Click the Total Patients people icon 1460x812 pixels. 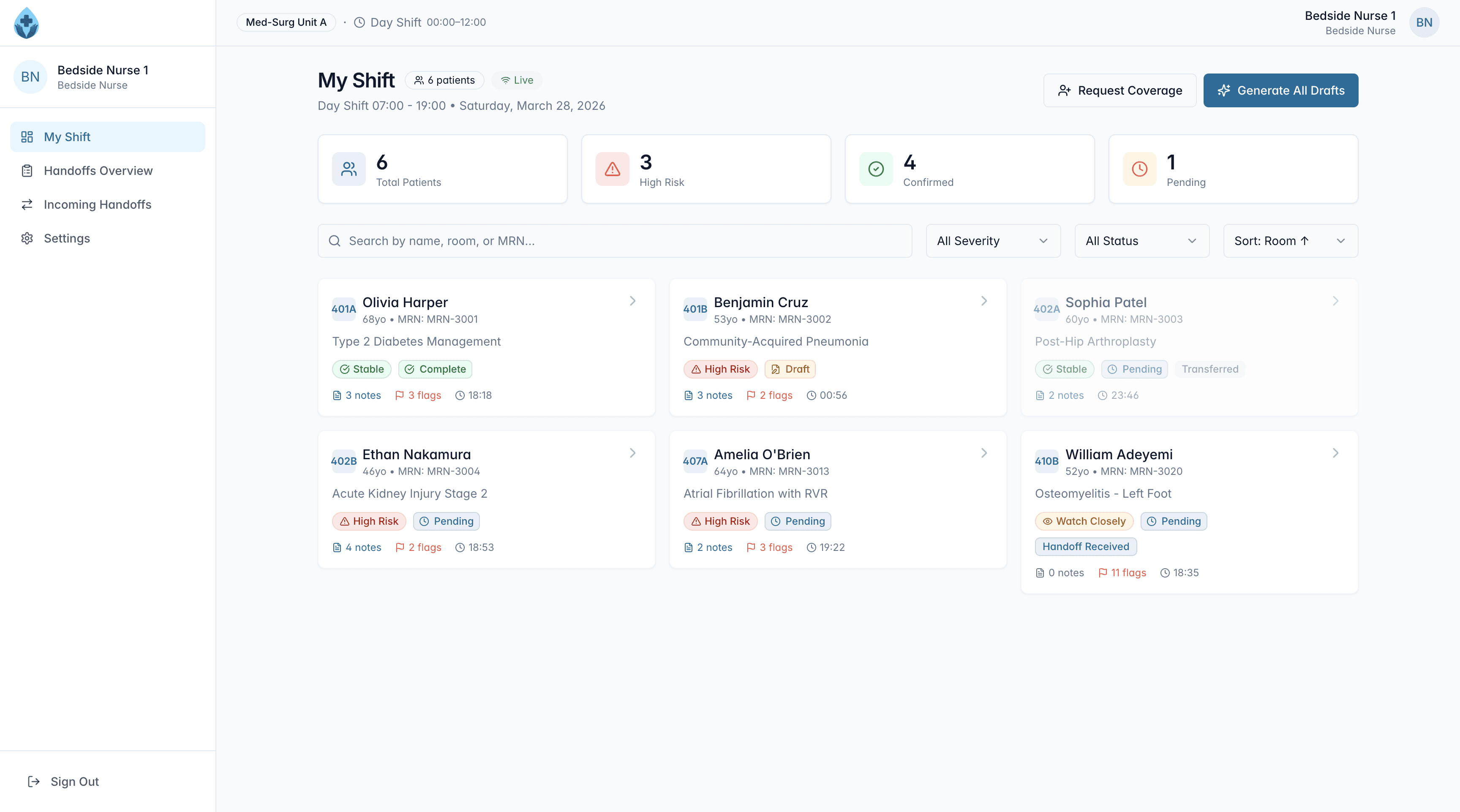click(349, 169)
